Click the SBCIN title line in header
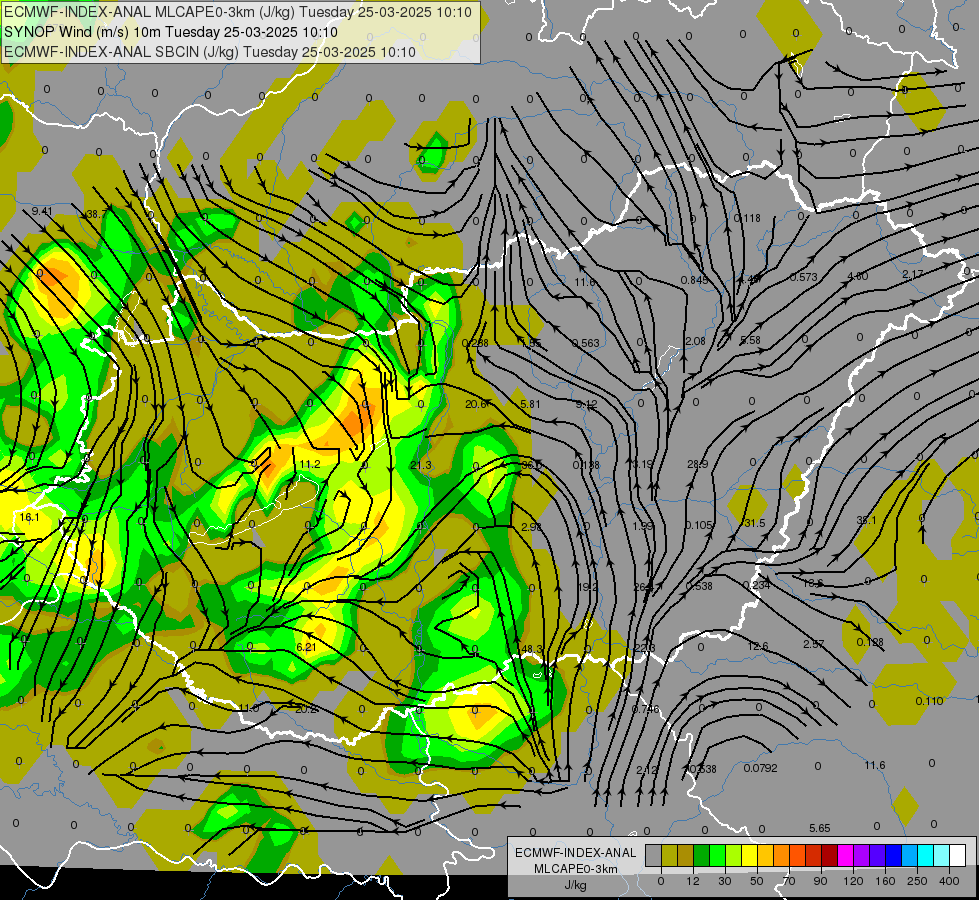 210,52
